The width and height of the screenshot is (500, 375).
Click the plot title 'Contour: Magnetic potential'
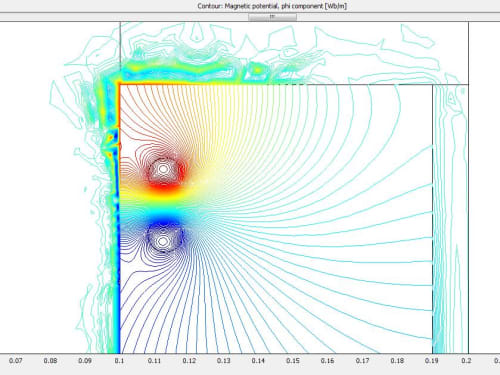click(272, 6)
